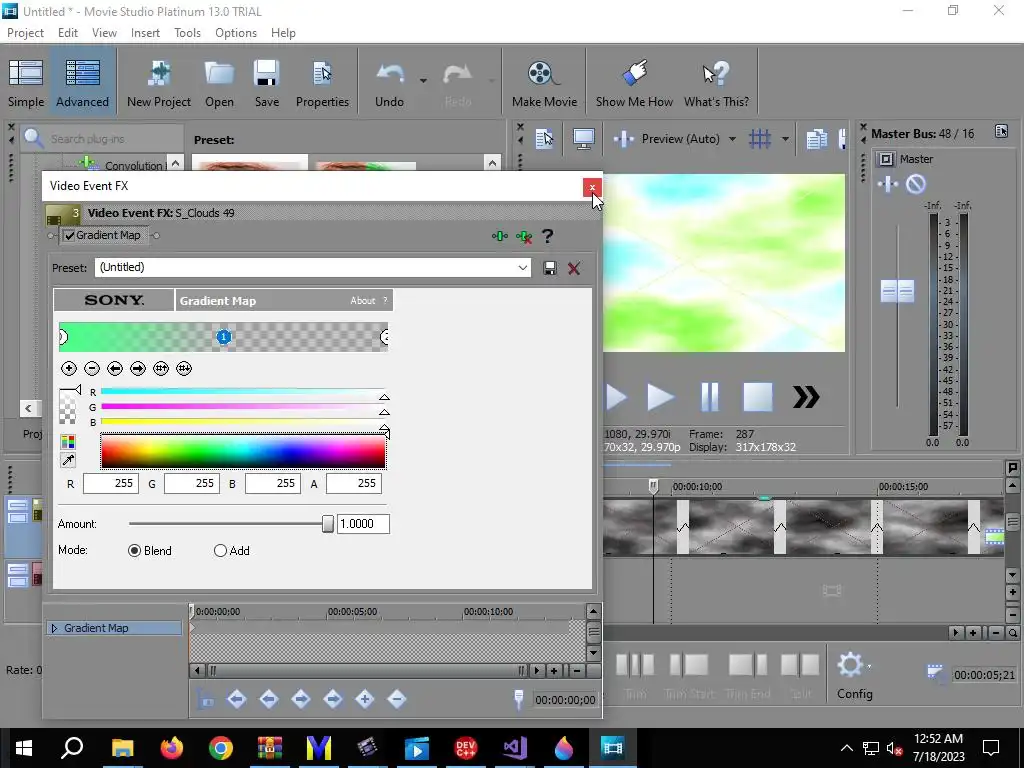The image size is (1024, 768).
Task: Open the View menu
Action: 104,33
